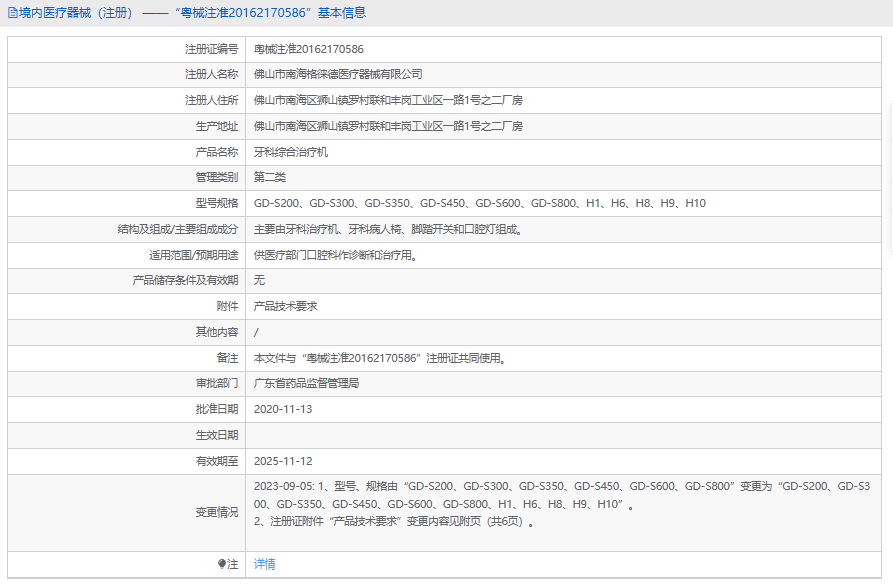Click the document icon beside the page title

[x=13, y=13]
